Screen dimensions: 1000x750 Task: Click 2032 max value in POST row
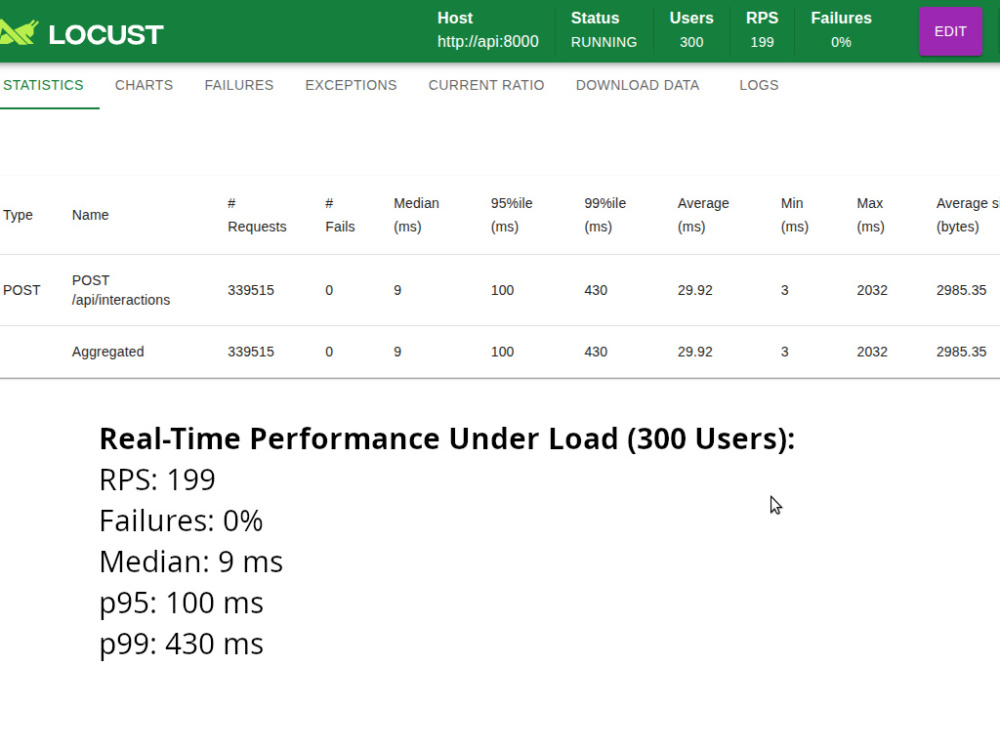(872, 290)
